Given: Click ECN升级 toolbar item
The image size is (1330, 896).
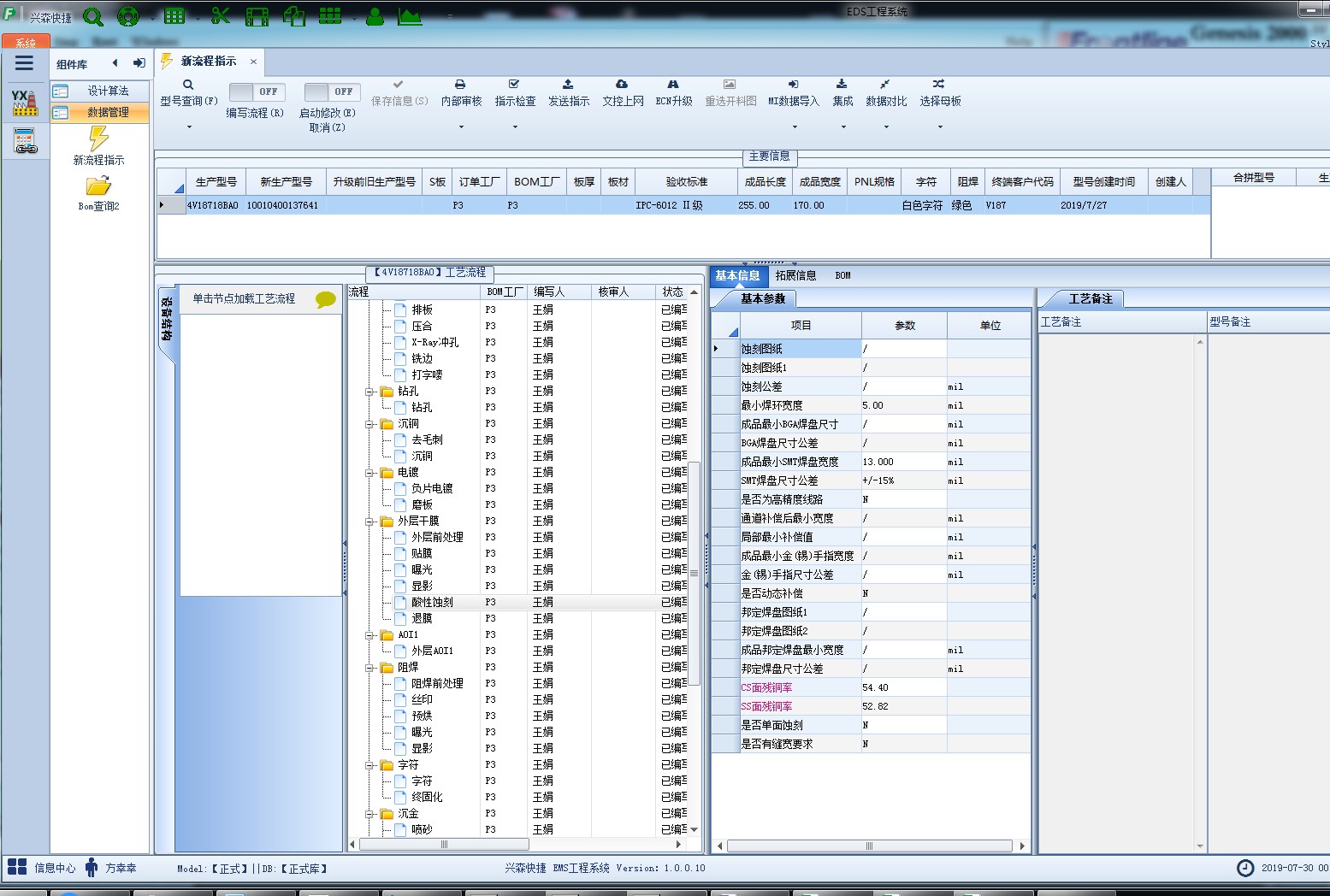Looking at the screenshot, I should [674, 94].
